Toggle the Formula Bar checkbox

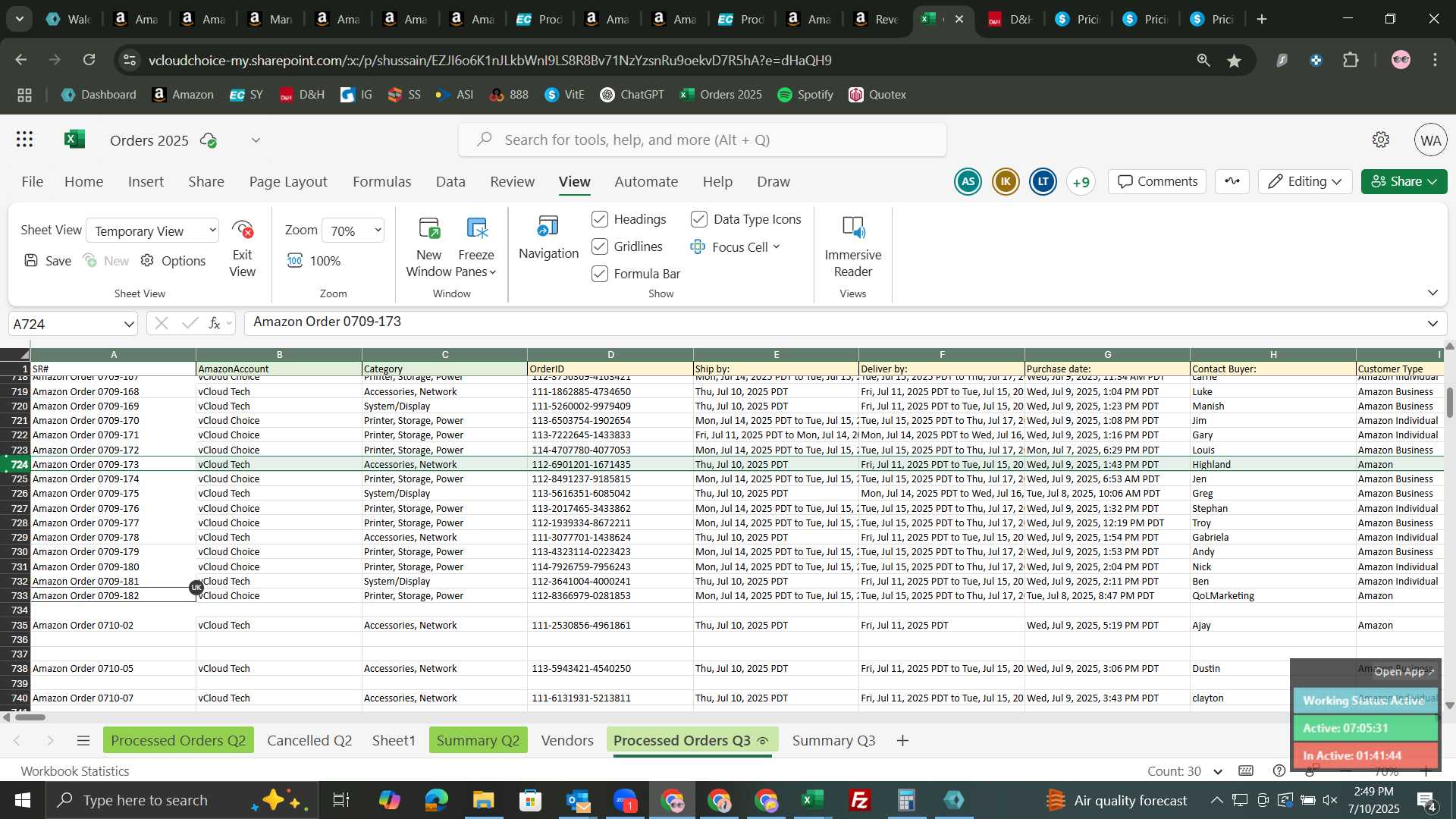(x=600, y=274)
